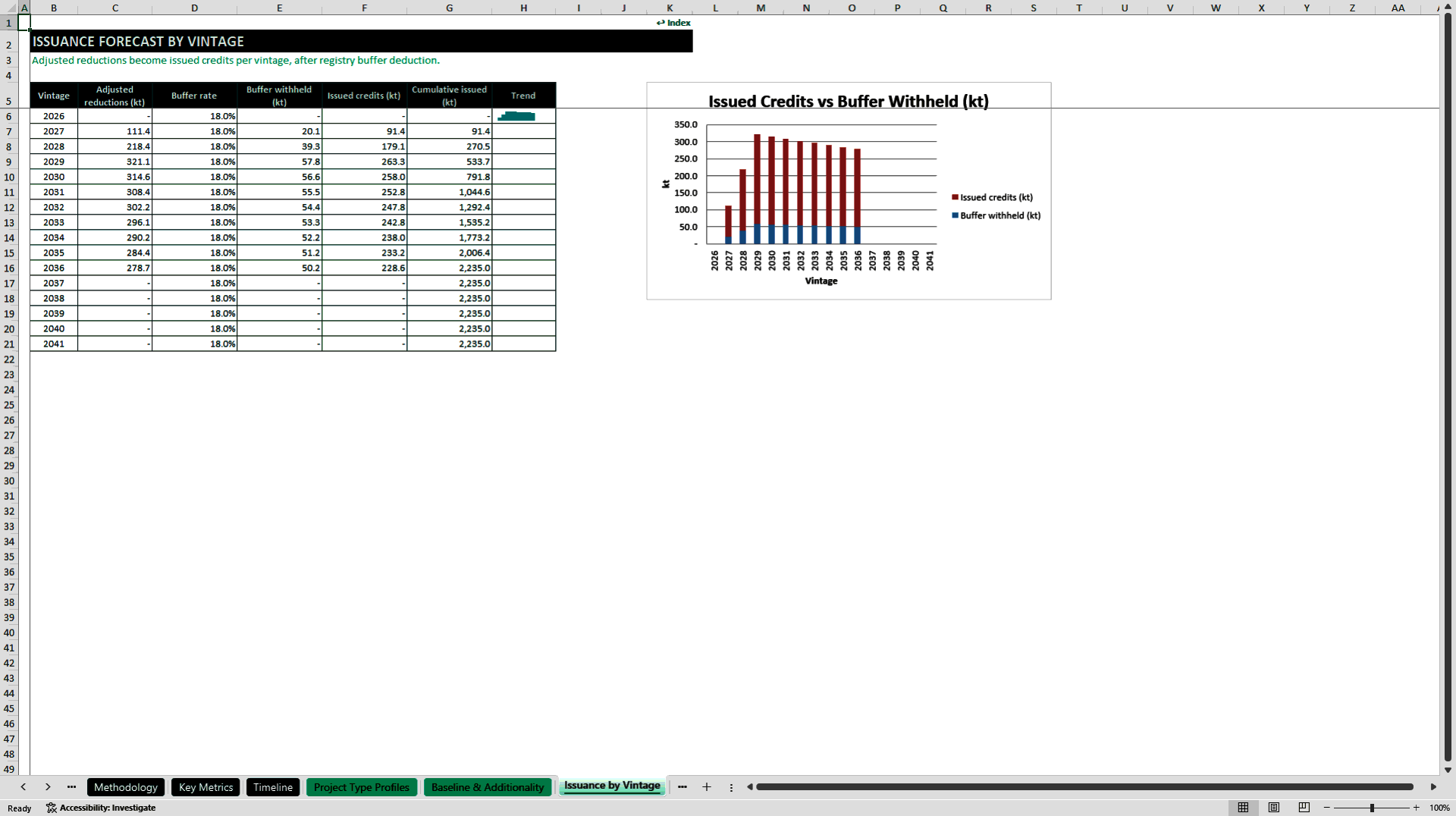1456x816 pixels.
Task: Select row 6 header
Action: 9,116
